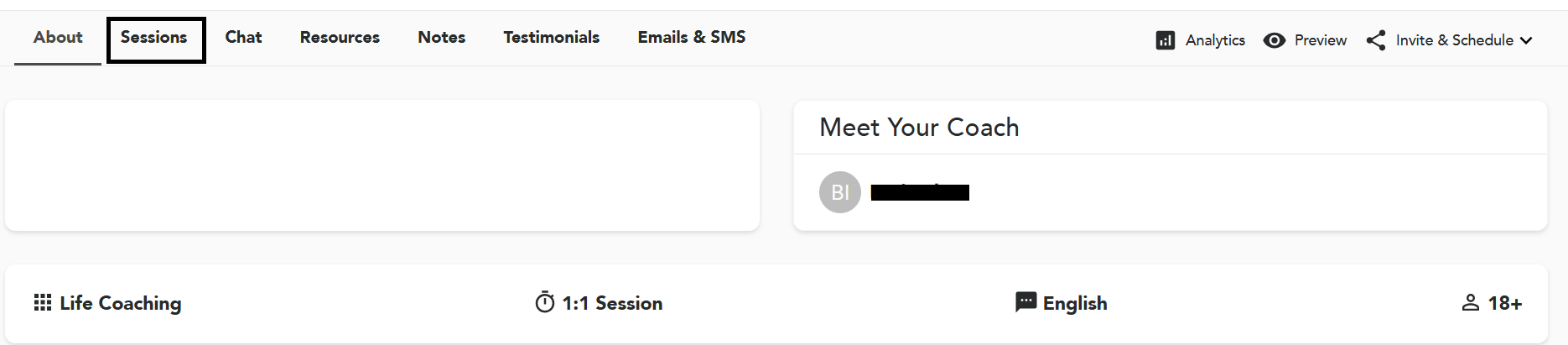Expand the Invite & Schedule dropdown arrow
The width and height of the screenshot is (1568, 345).
coord(1526,40)
